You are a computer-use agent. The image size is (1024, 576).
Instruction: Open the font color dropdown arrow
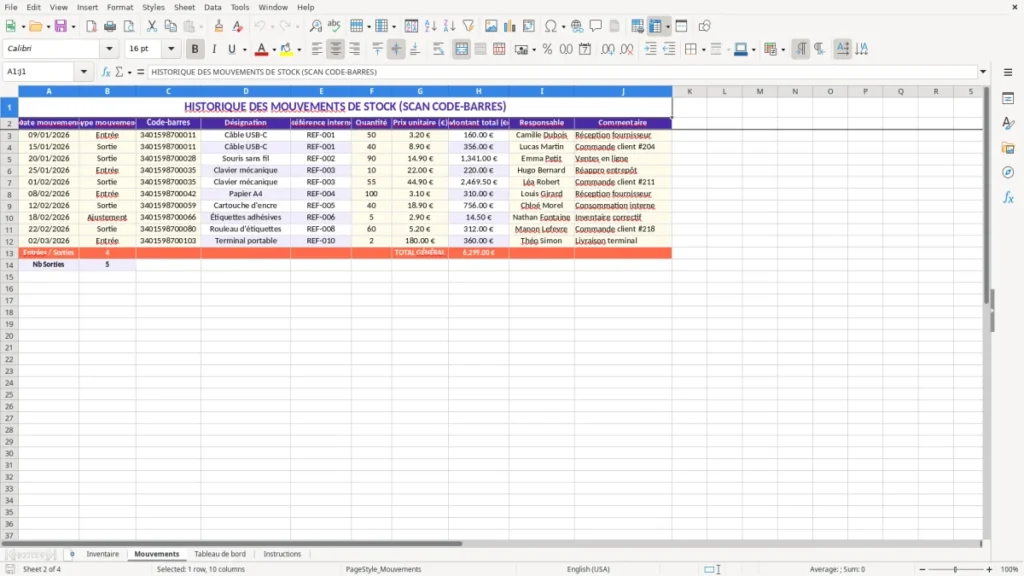274,50
